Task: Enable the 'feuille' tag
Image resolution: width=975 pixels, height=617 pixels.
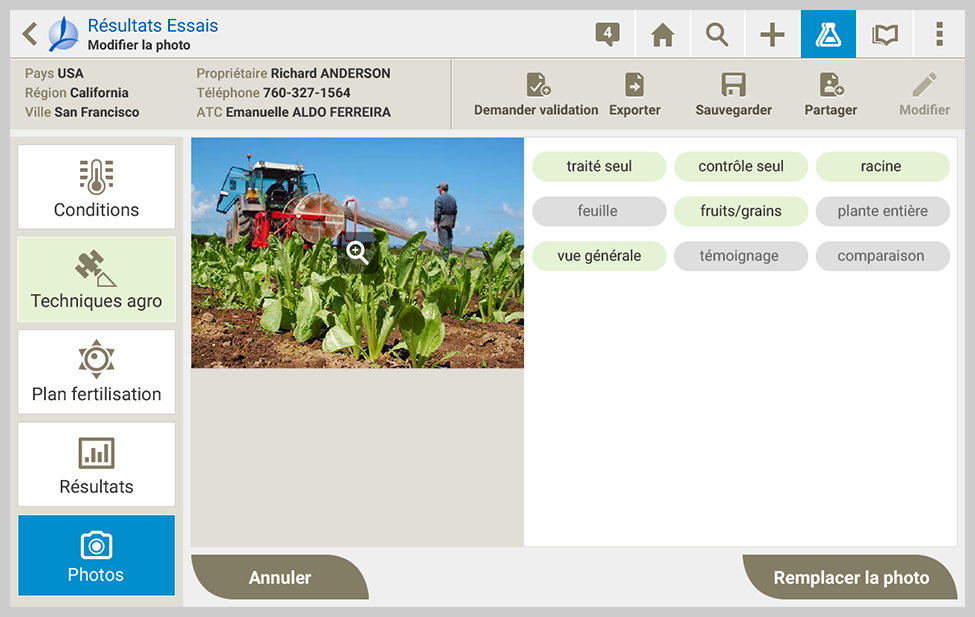Action: (599, 211)
